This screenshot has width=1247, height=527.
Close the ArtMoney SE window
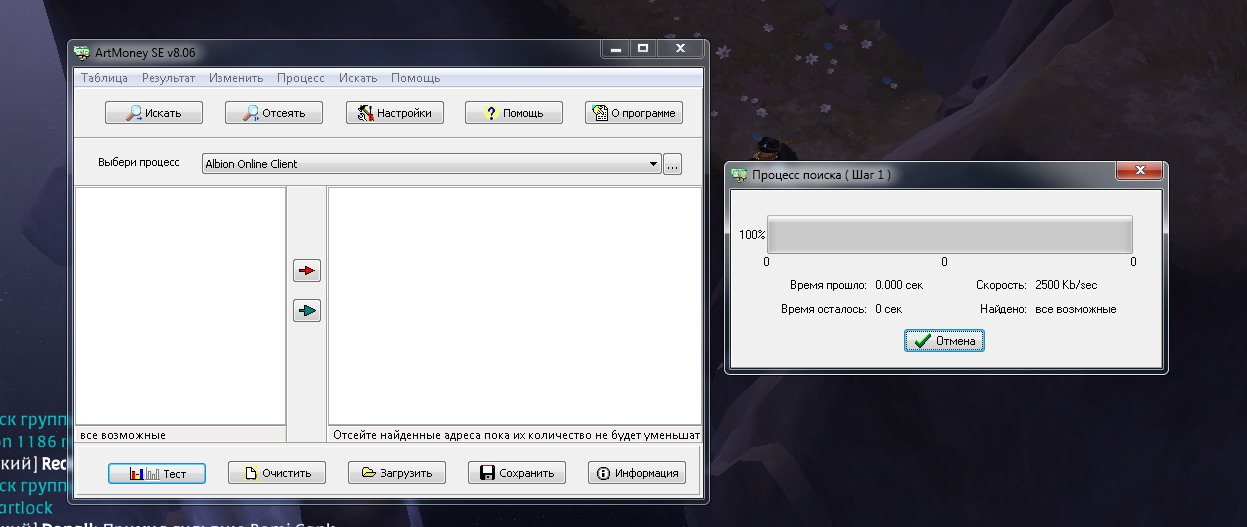pos(681,48)
